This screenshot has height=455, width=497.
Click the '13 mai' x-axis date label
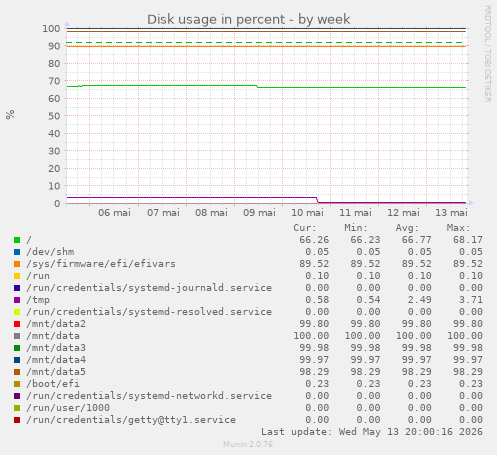[x=451, y=213]
